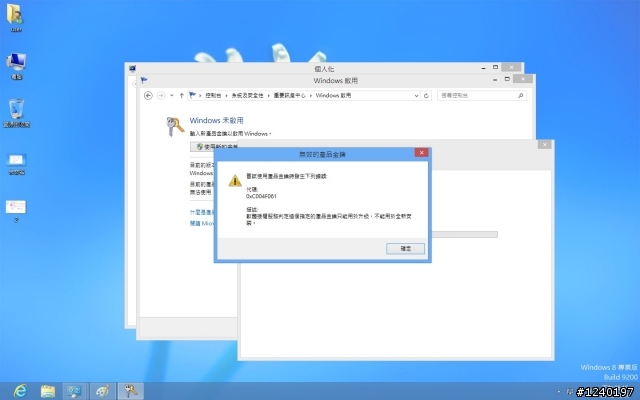This screenshot has height=400, width=640.
Task: Click the flag icon in the address bar
Action: click(192, 95)
